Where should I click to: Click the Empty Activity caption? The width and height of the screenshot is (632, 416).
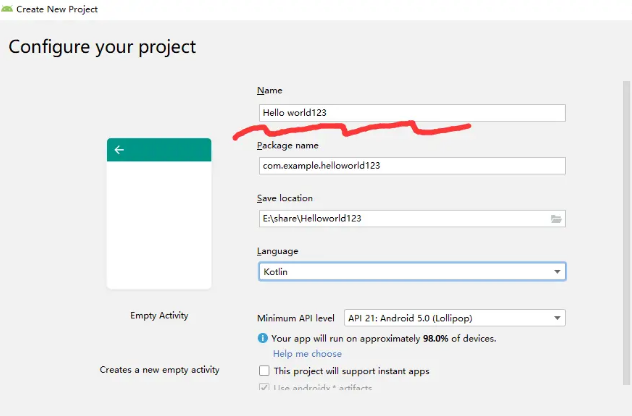pos(159,316)
